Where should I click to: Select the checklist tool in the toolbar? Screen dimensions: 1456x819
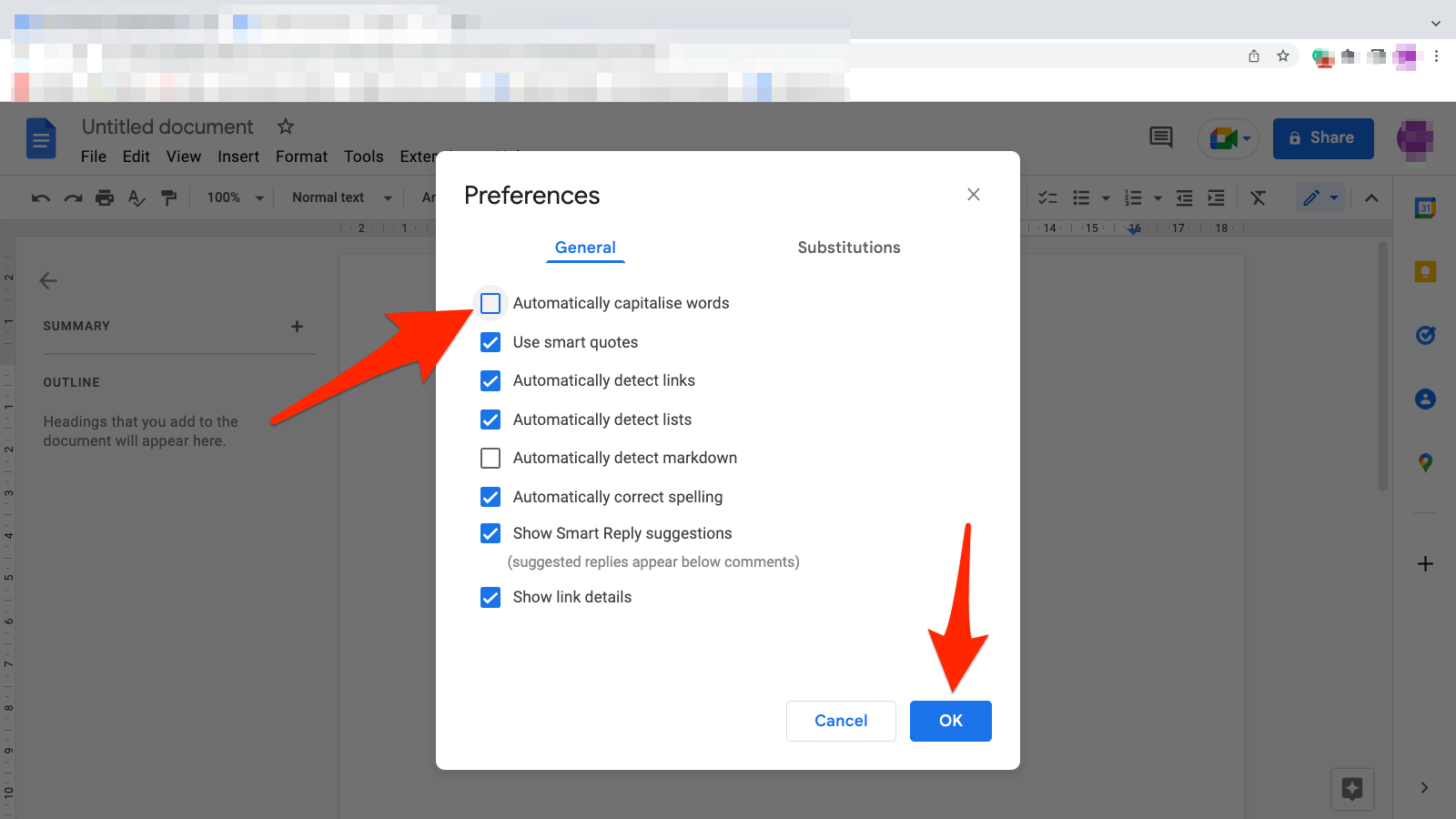(1047, 197)
